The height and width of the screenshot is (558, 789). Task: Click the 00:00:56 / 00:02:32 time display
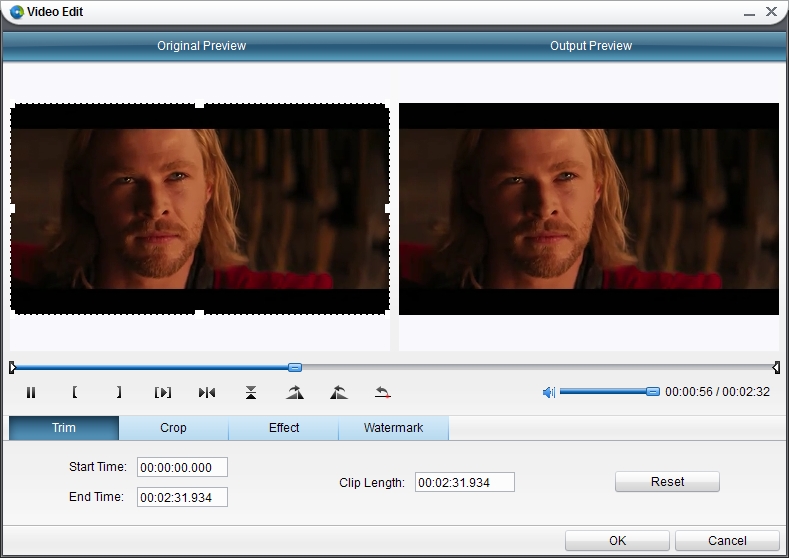click(x=718, y=391)
